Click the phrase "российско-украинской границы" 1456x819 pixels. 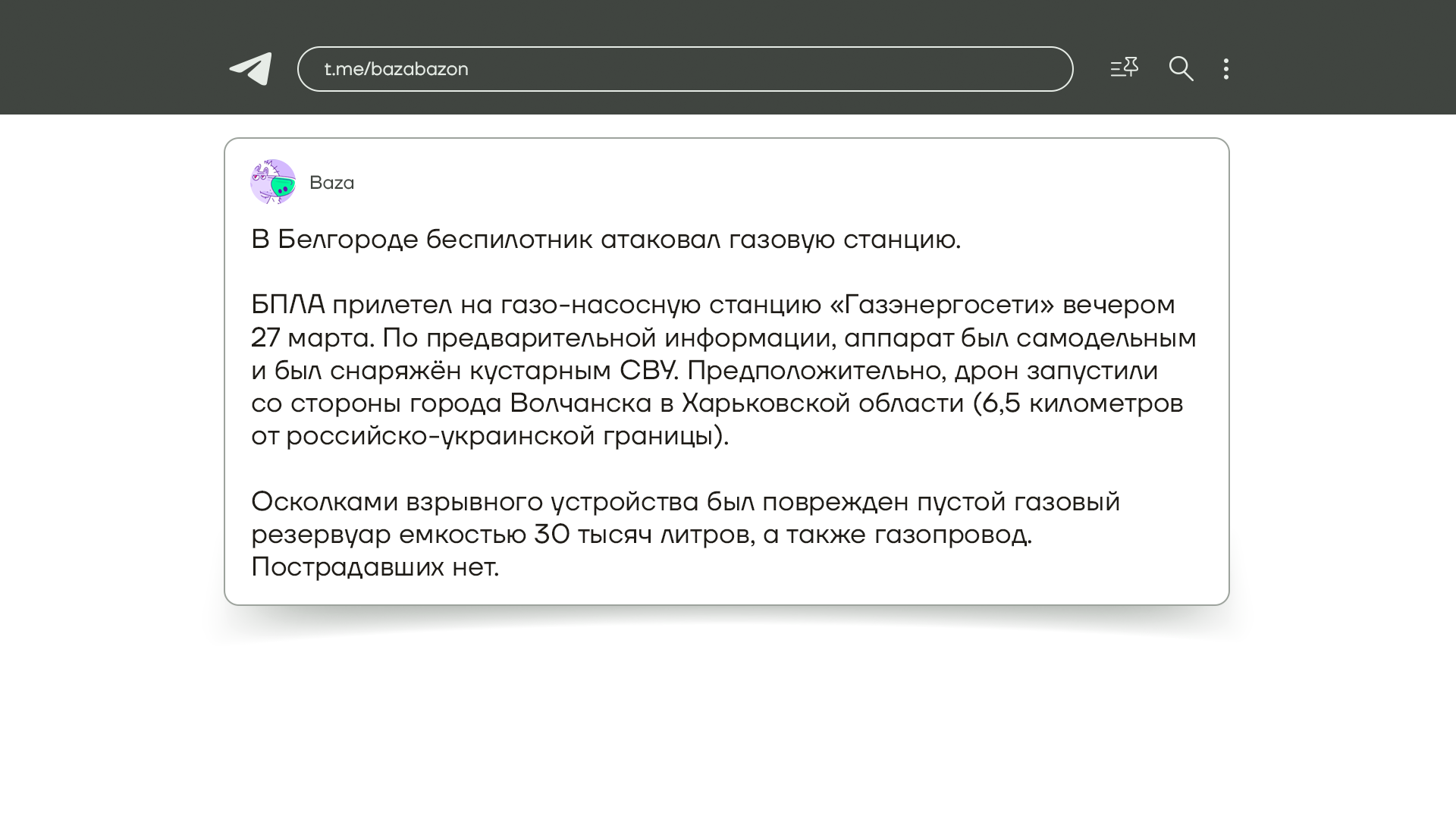pyautogui.click(x=500, y=437)
